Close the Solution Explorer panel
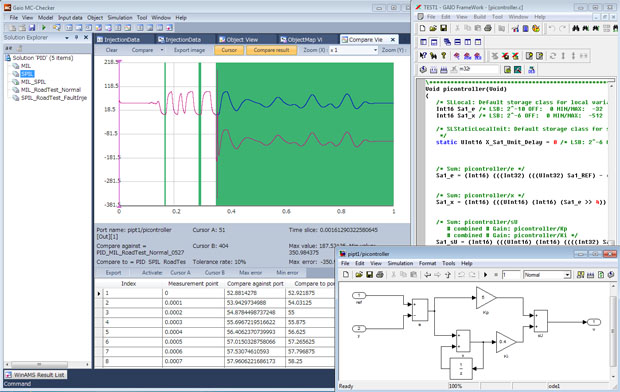 click(86, 38)
